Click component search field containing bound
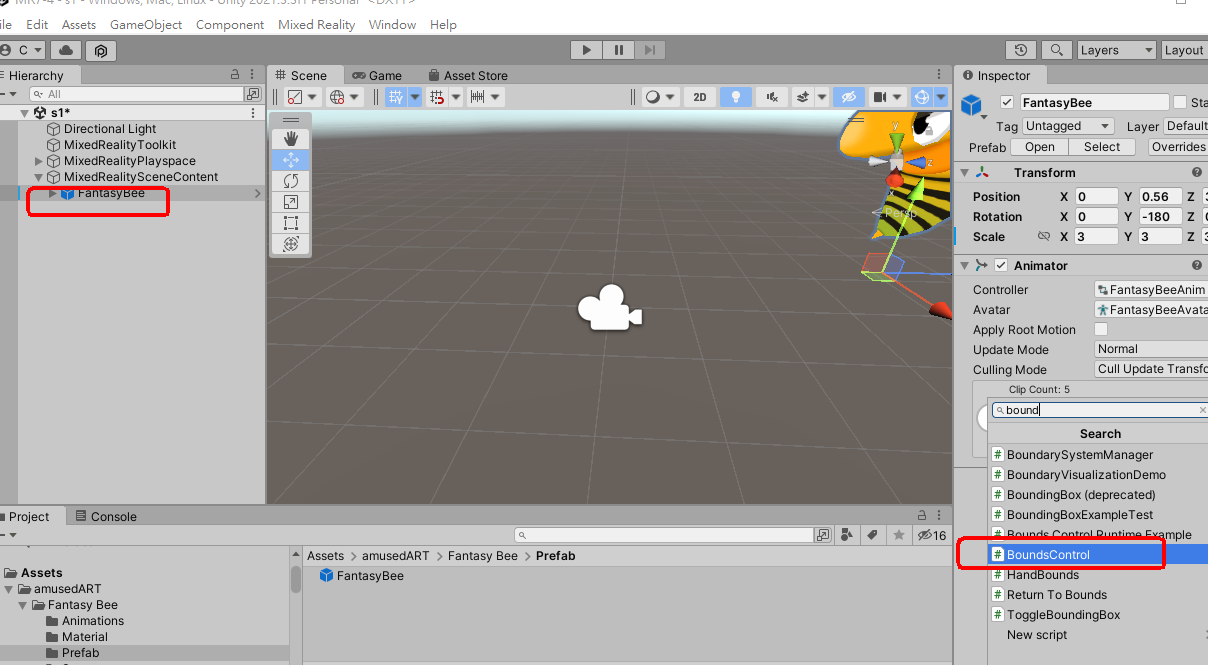The image size is (1208, 665). click(x=1100, y=410)
